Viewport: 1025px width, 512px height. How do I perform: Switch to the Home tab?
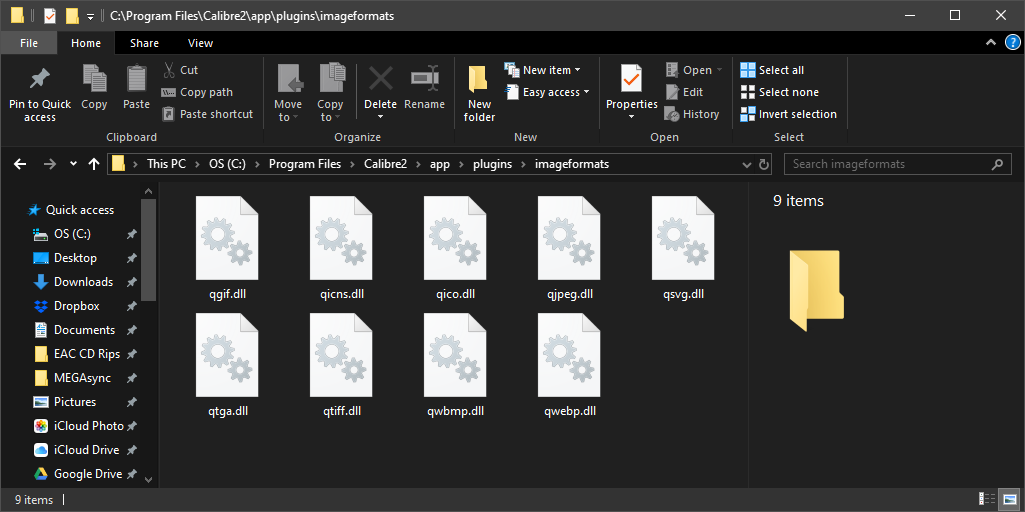(86, 43)
